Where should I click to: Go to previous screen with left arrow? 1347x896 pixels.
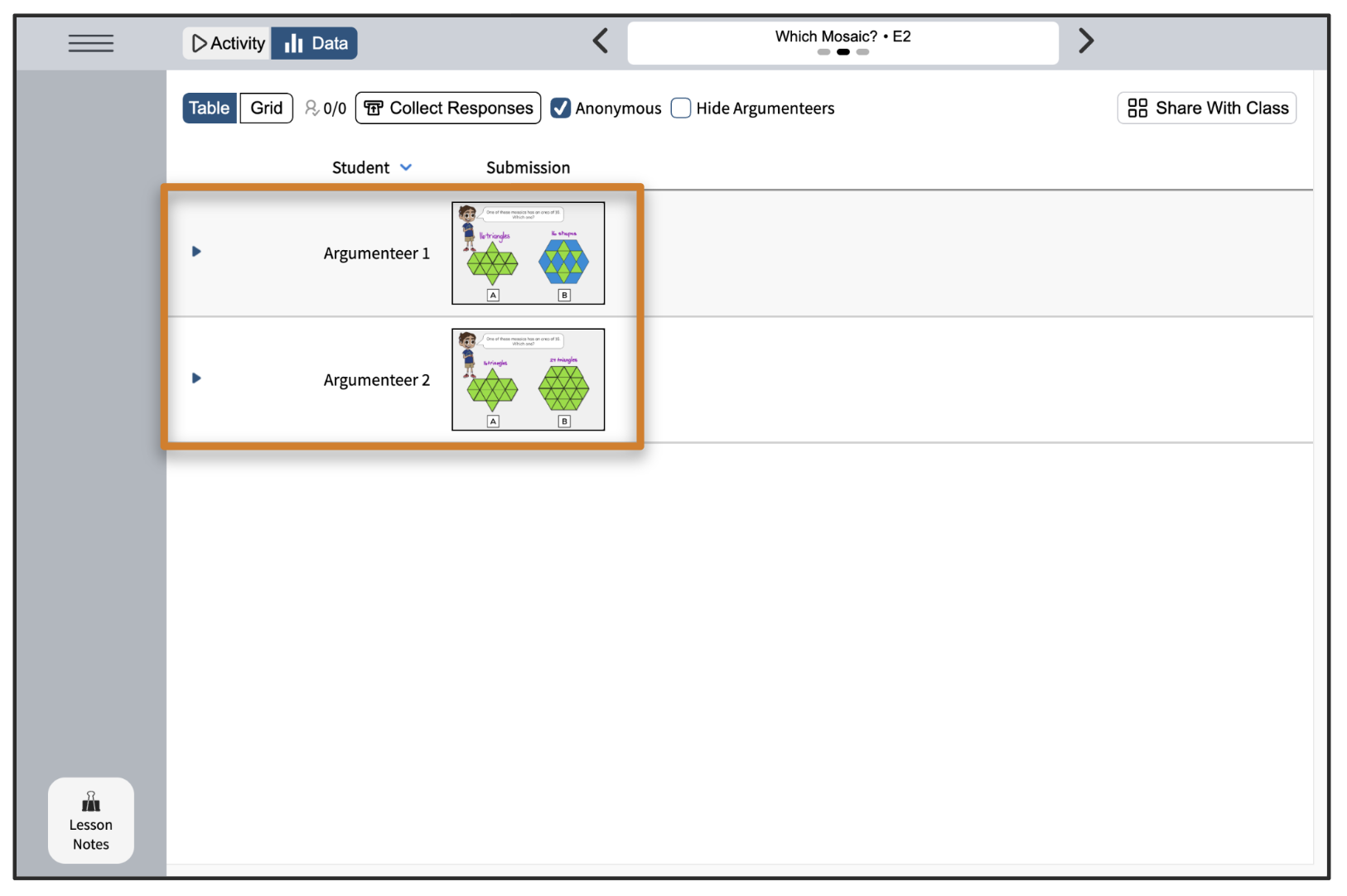click(x=601, y=41)
